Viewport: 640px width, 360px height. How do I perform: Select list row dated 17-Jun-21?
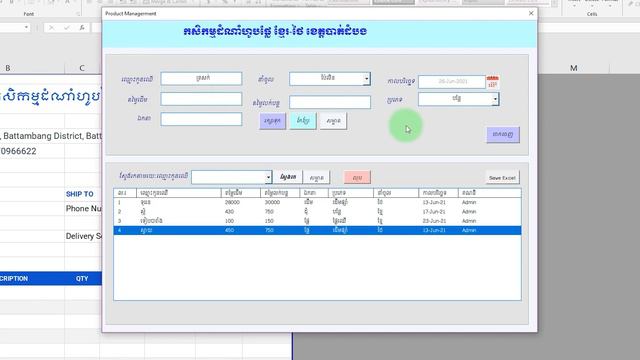(x=317, y=212)
